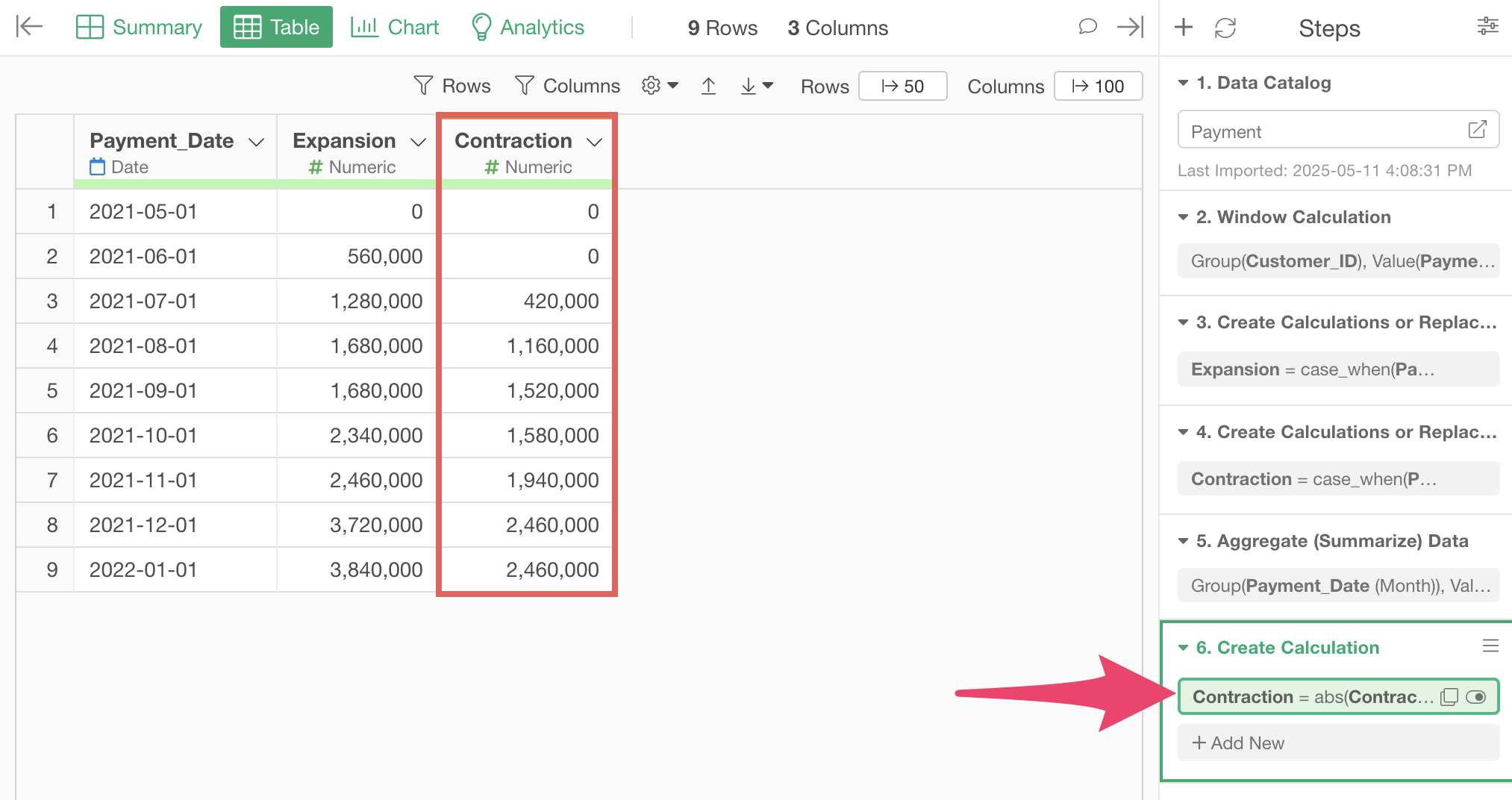Screen dimensions: 1512x800
Task: Switch to the Summary tab
Action: coord(140,28)
